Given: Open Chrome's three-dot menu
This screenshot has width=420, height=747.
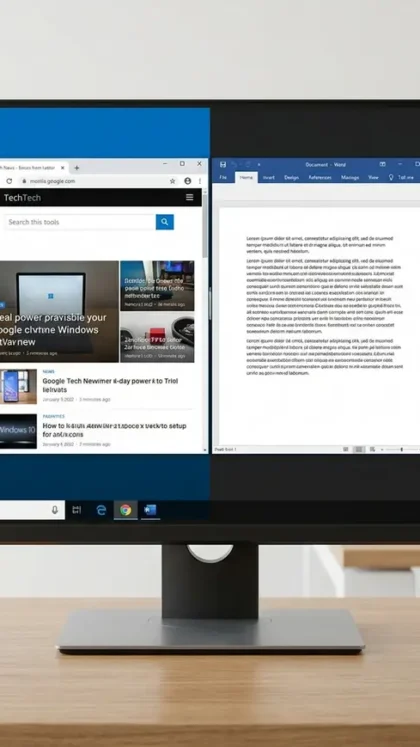Looking at the screenshot, I should 200,181.
